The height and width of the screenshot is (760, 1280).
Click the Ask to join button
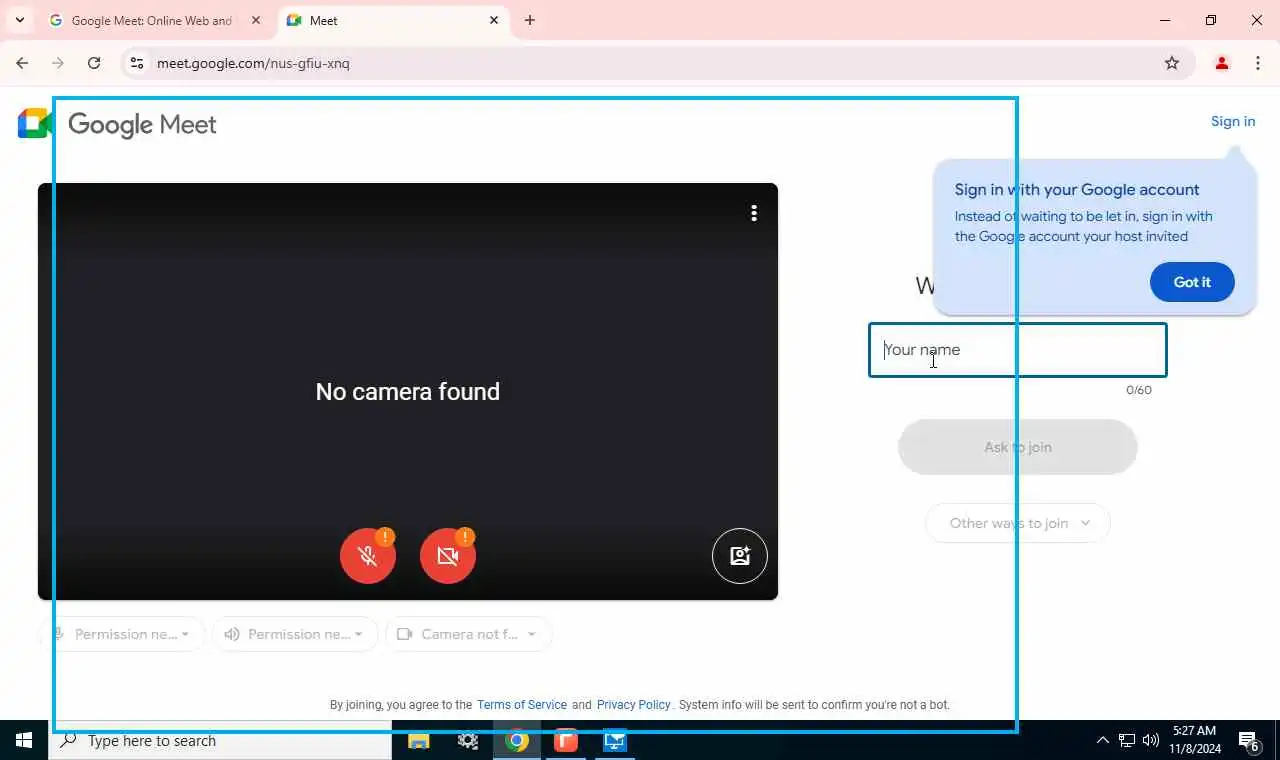[x=1018, y=447]
